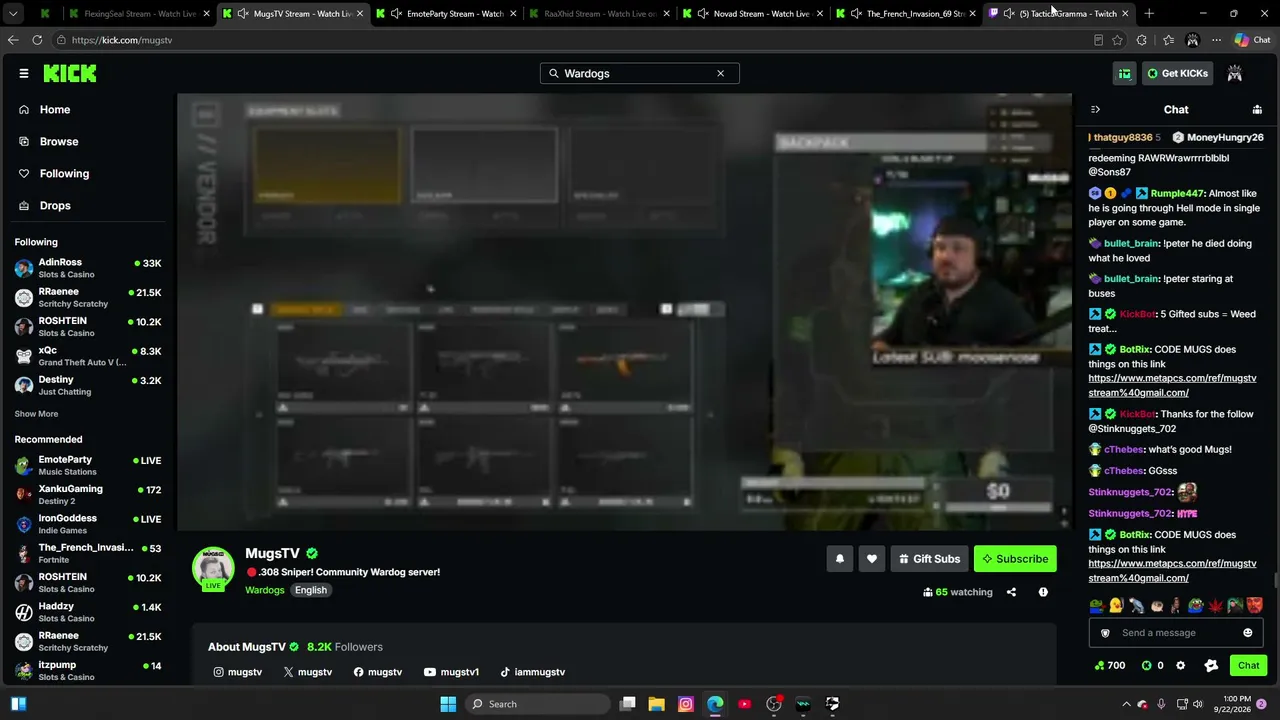Open volume control in system tray
The height and width of the screenshot is (720, 1280).
pyautogui.click(x=1199, y=704)
